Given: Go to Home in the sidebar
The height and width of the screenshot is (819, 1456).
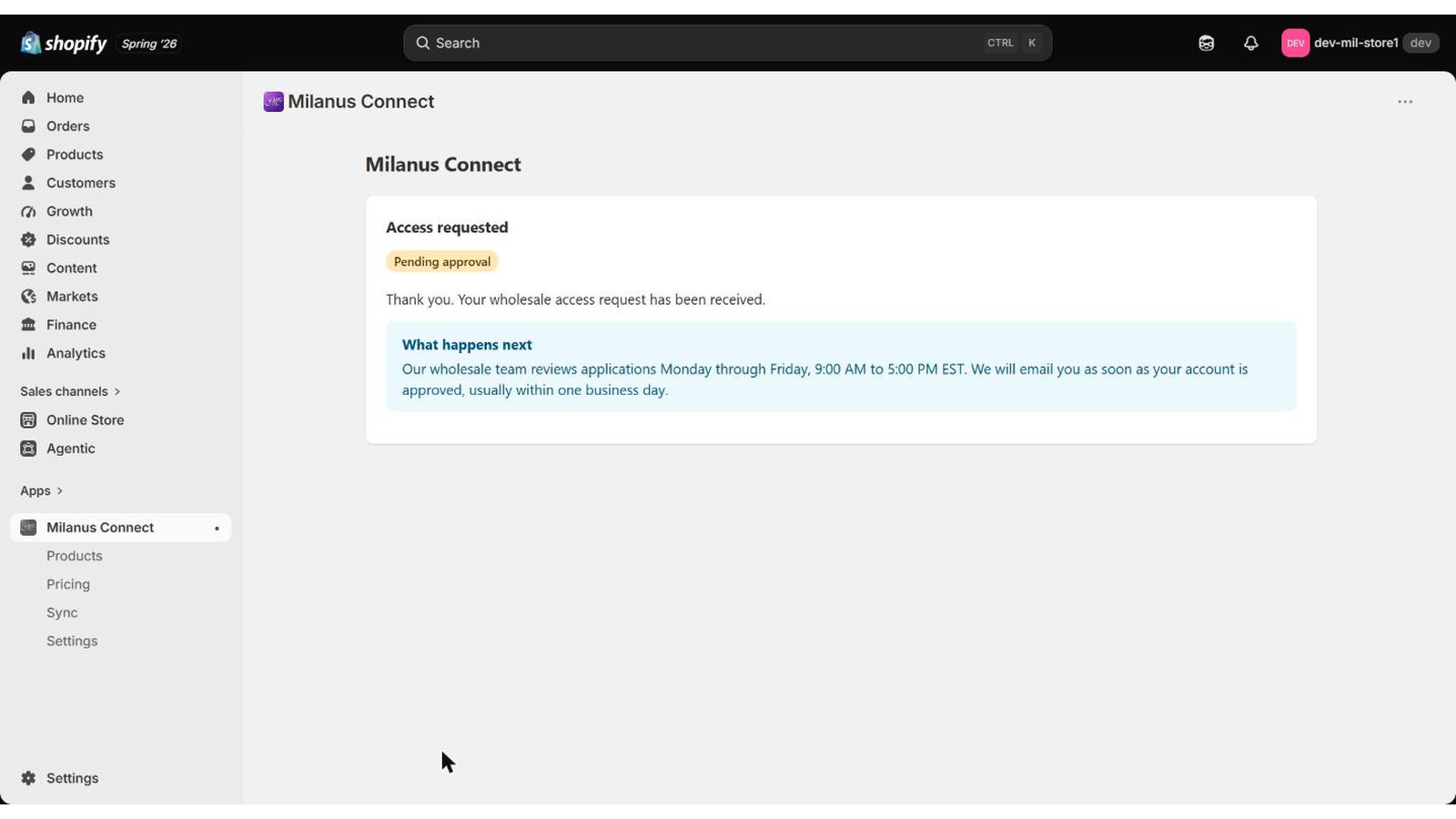Looking at the screenshot, I should [120, 97].
